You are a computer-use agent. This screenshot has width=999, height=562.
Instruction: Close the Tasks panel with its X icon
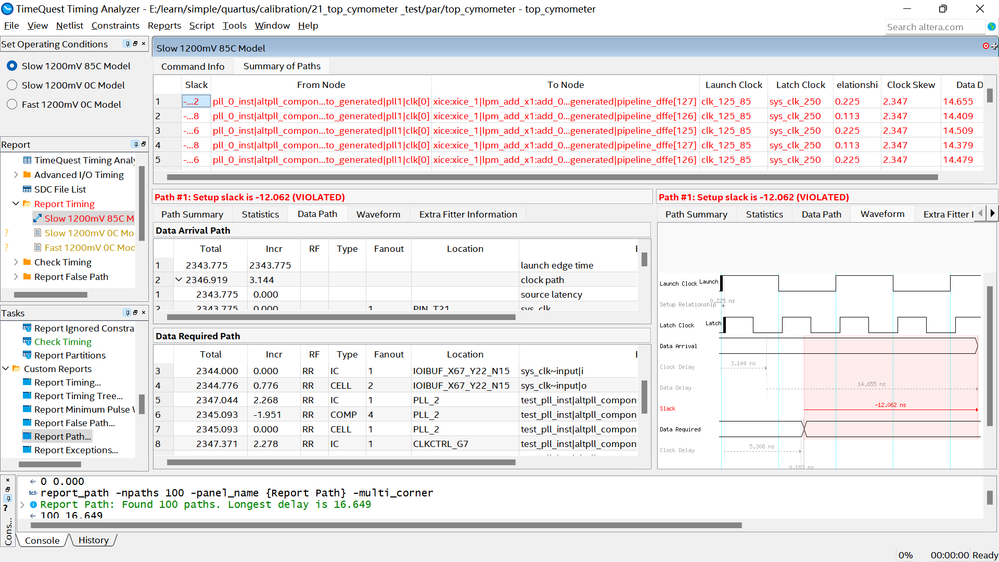[x=143, y=313]
